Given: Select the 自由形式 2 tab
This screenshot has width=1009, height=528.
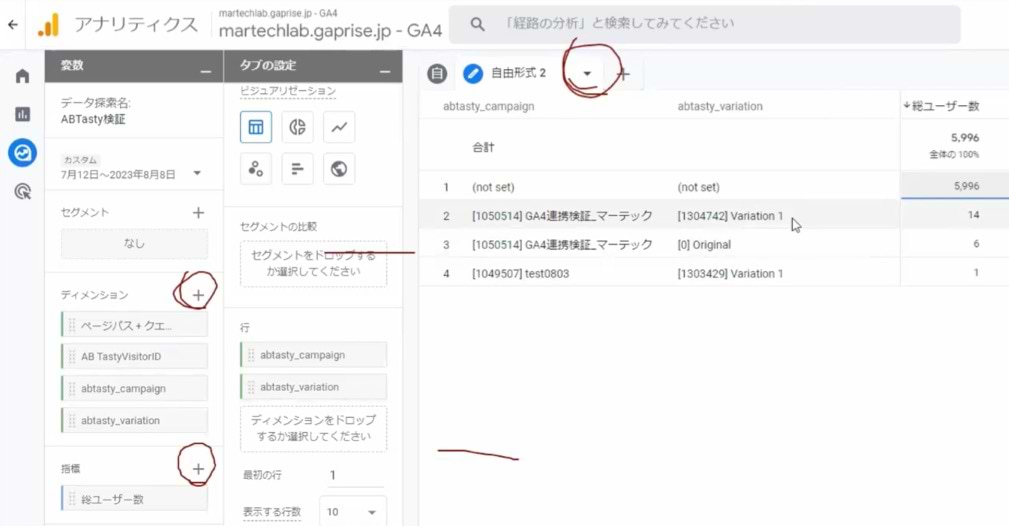Looking at the screenshot, I should pyautogui.click(x=518, y=73).
